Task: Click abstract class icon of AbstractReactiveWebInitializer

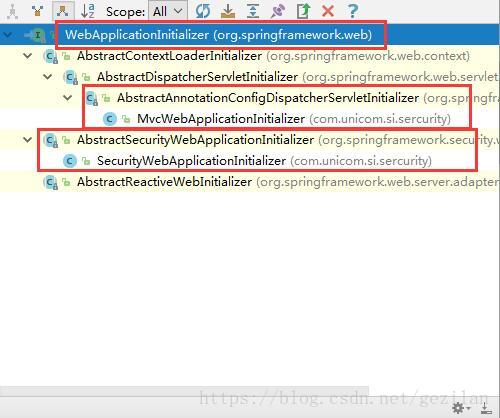Action: (50, 182)
